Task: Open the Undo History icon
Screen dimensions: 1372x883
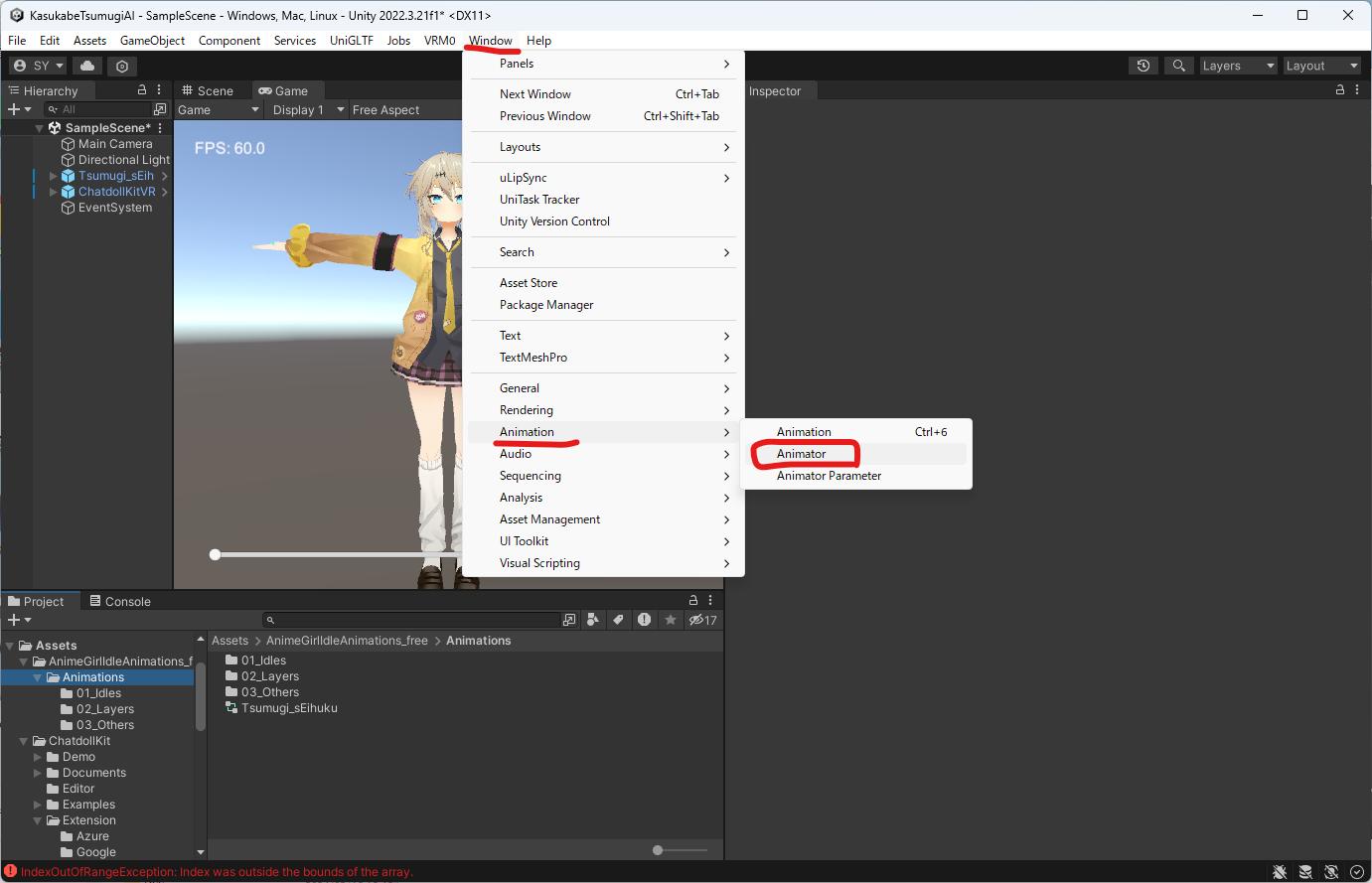Action: pos(1143,66)
